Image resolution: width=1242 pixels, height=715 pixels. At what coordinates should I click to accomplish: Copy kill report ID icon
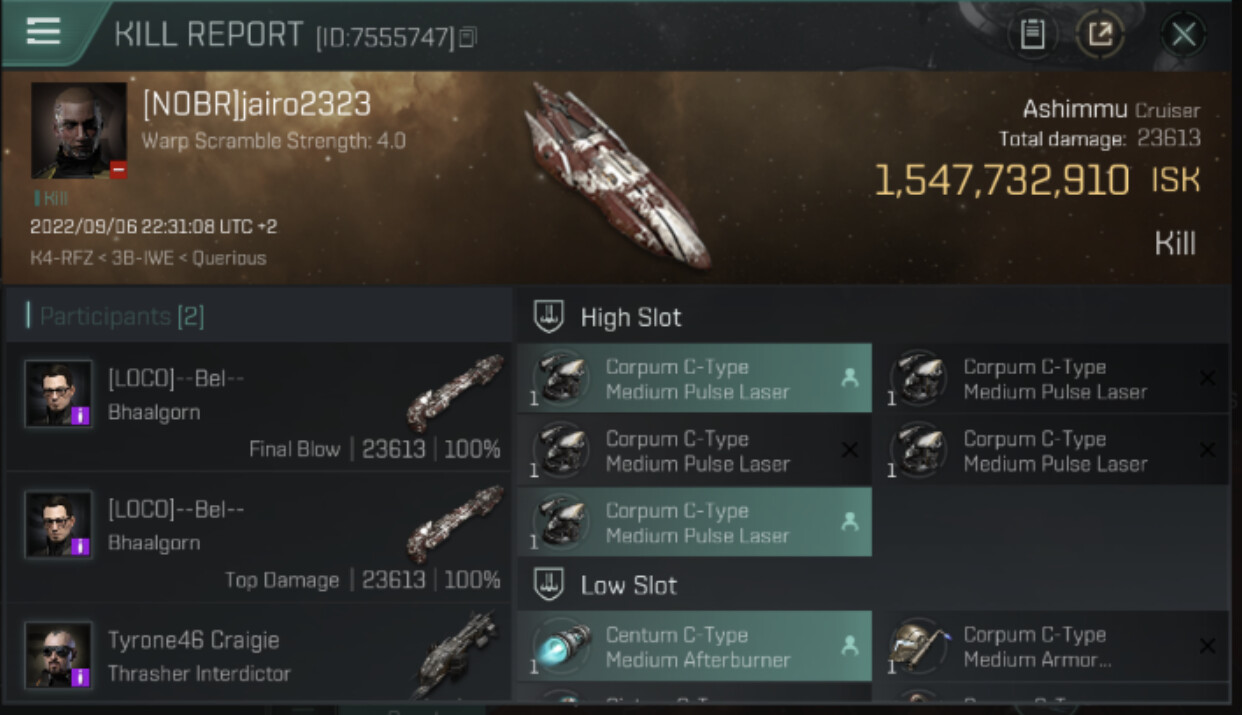[x=468, y=38]
